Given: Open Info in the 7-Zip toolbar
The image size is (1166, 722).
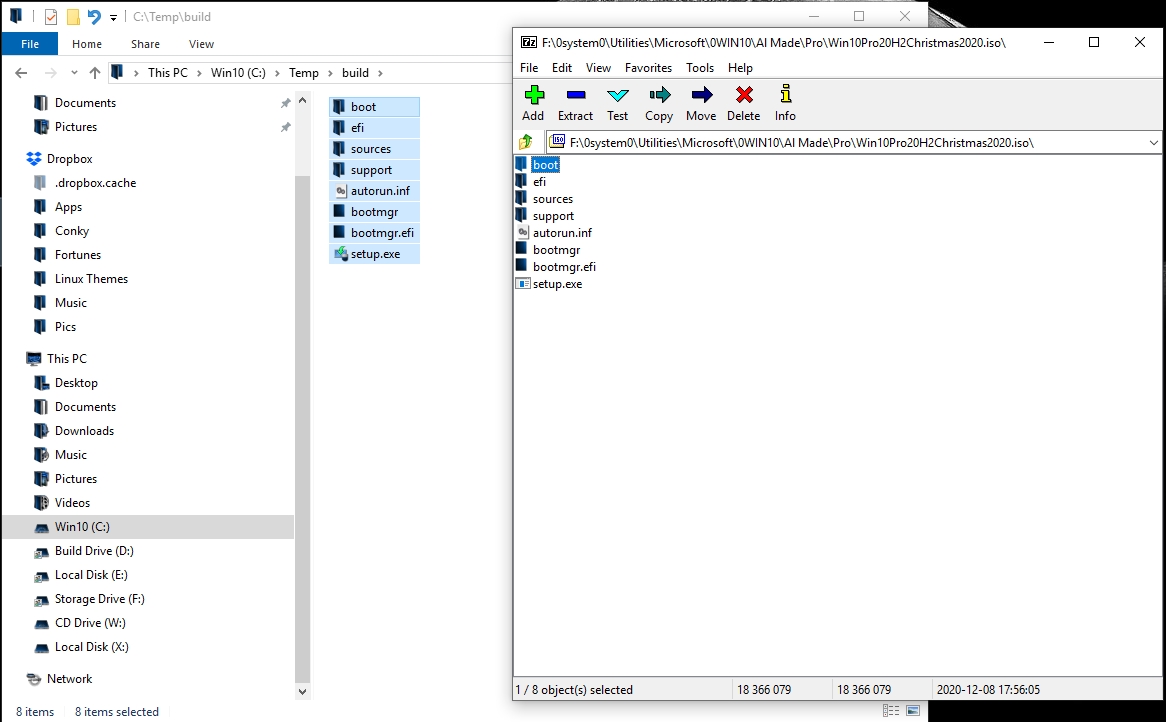Looking at the screenshot, I should coord(785,103).
